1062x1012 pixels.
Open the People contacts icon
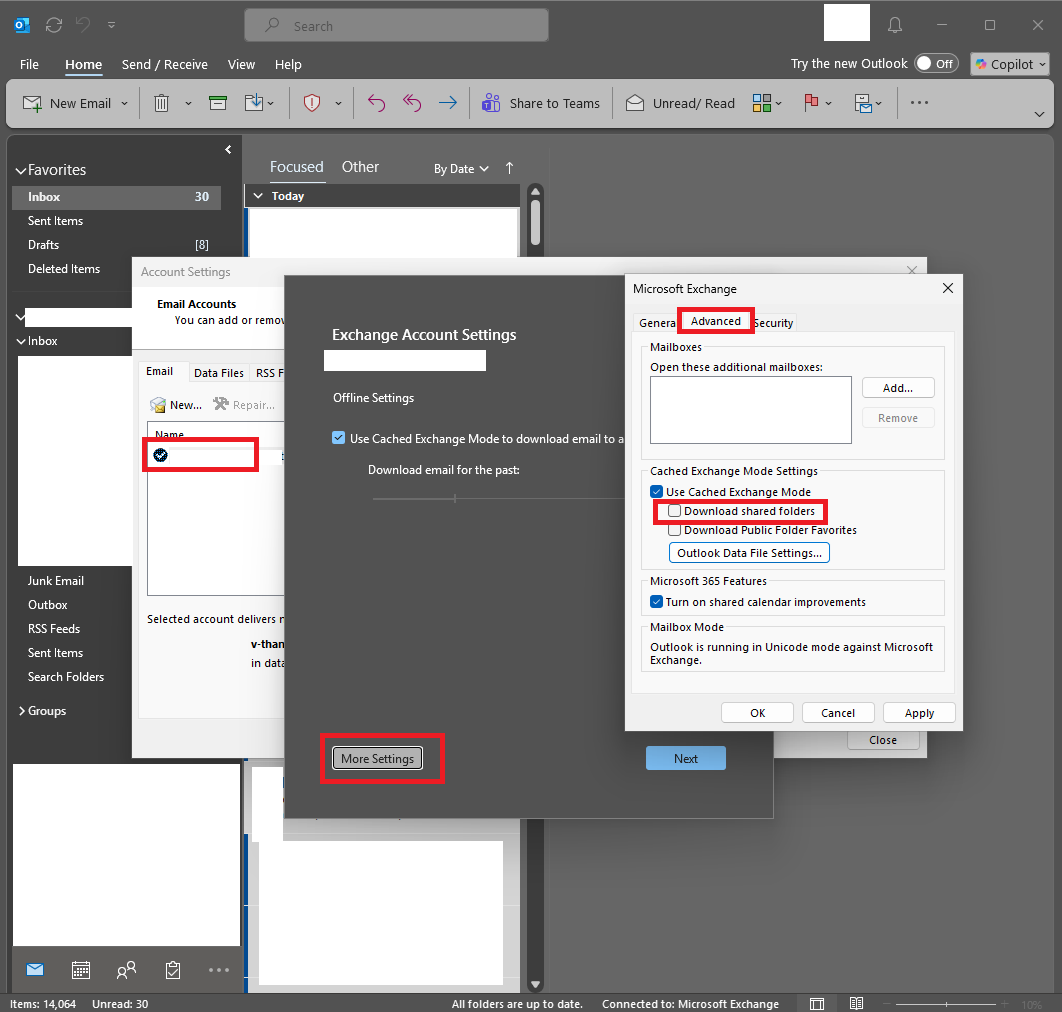point(126,970)
